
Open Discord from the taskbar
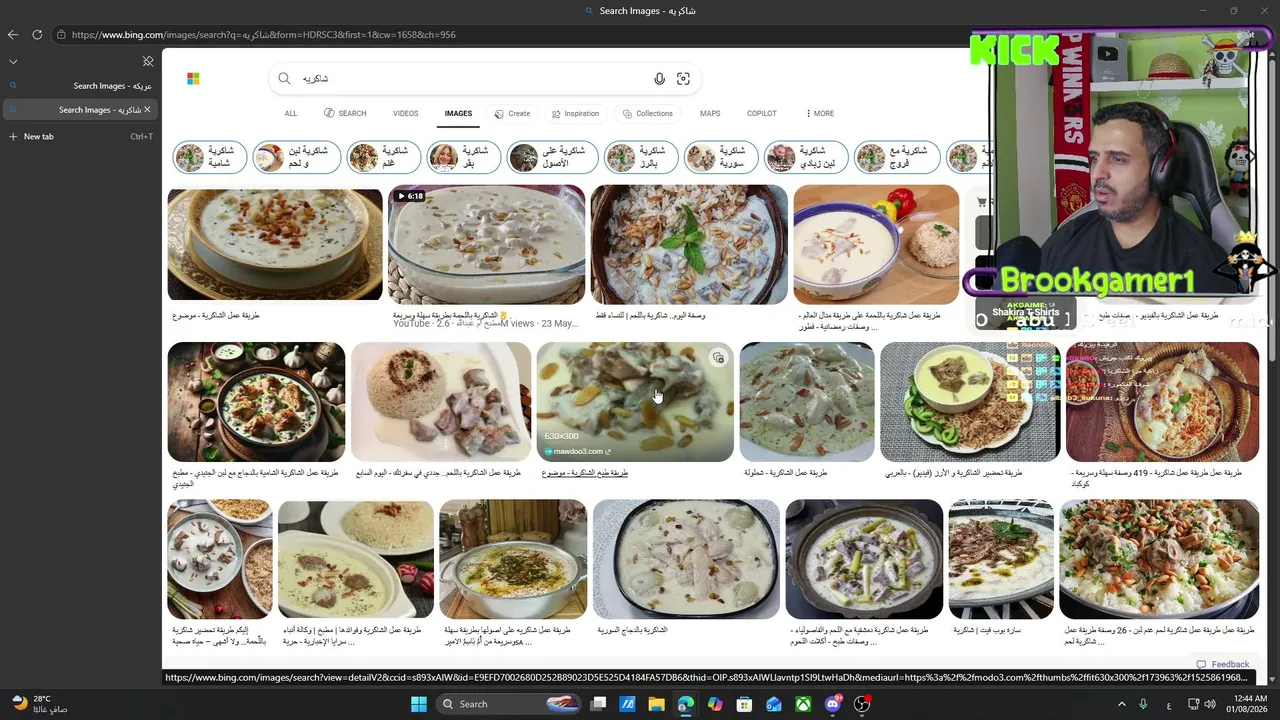[833, 704]
